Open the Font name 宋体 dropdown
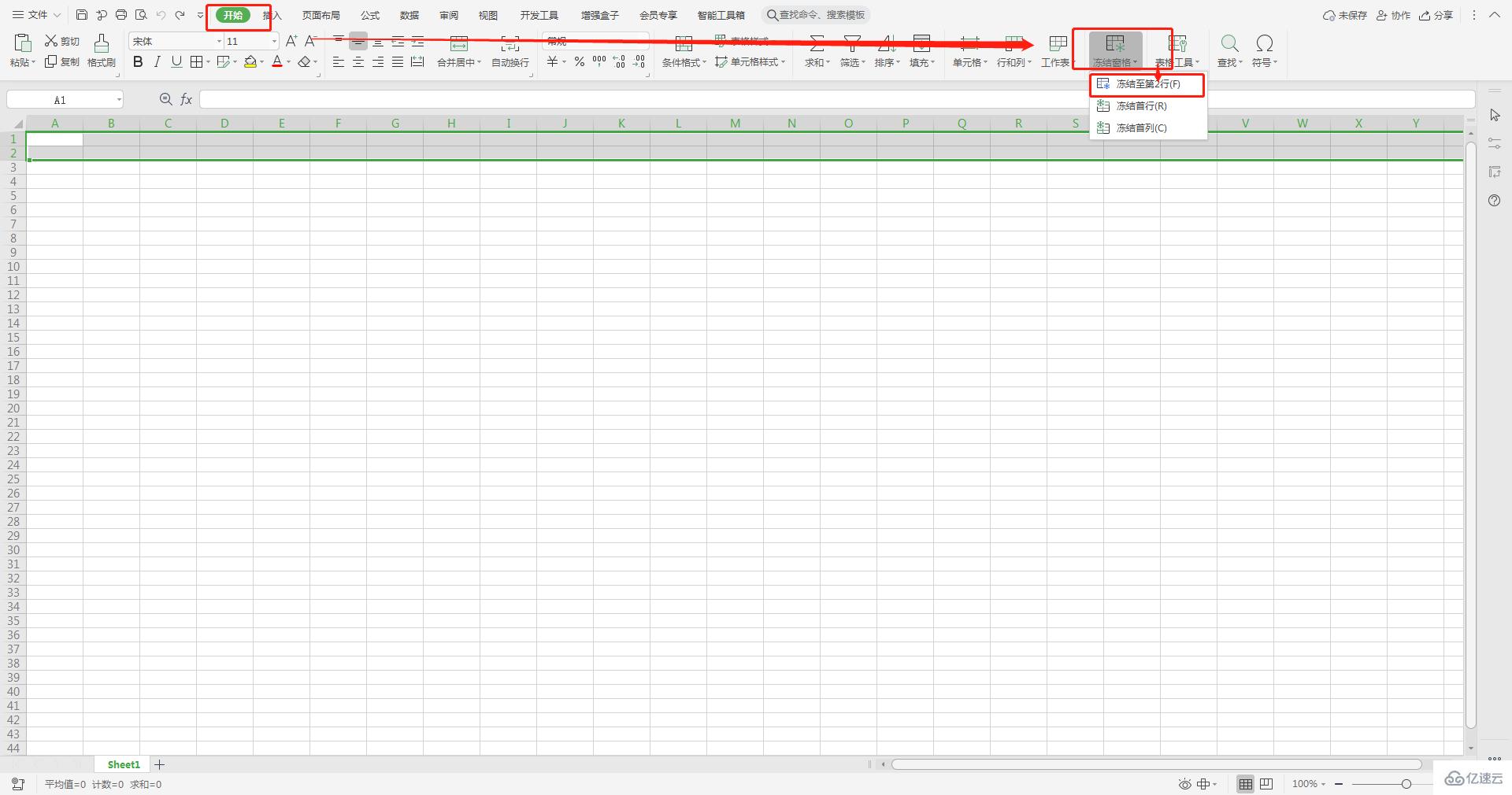The height and width of the screenshot is (795, 1512). (219, 42)
